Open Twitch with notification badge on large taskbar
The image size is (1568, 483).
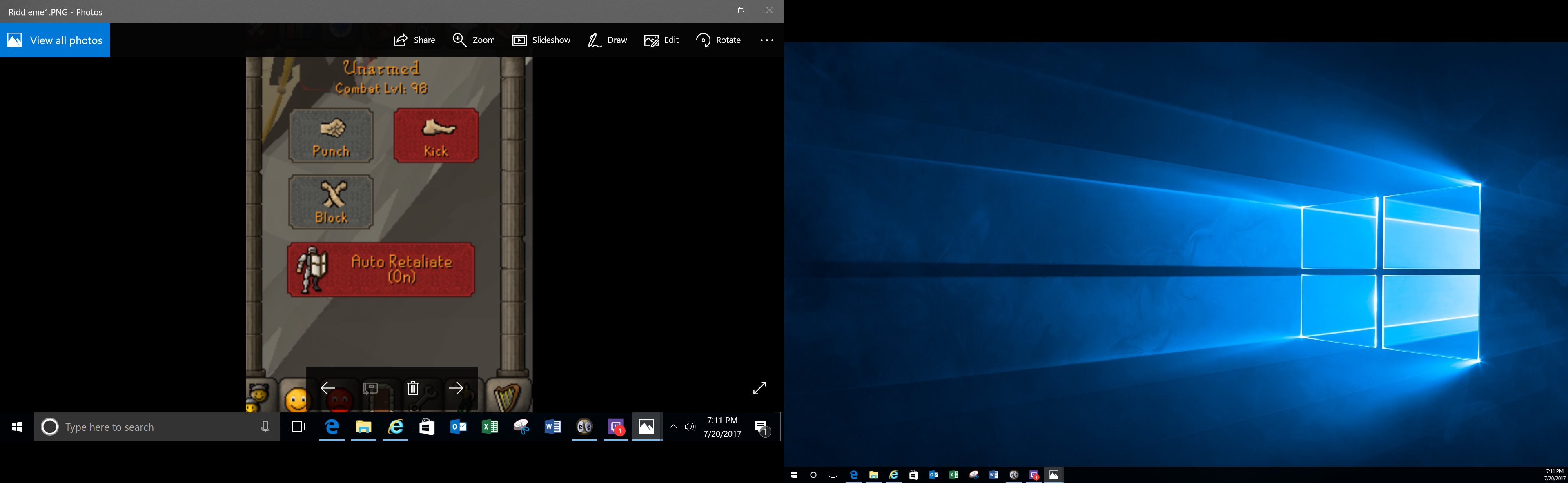(x=616, y=427)
